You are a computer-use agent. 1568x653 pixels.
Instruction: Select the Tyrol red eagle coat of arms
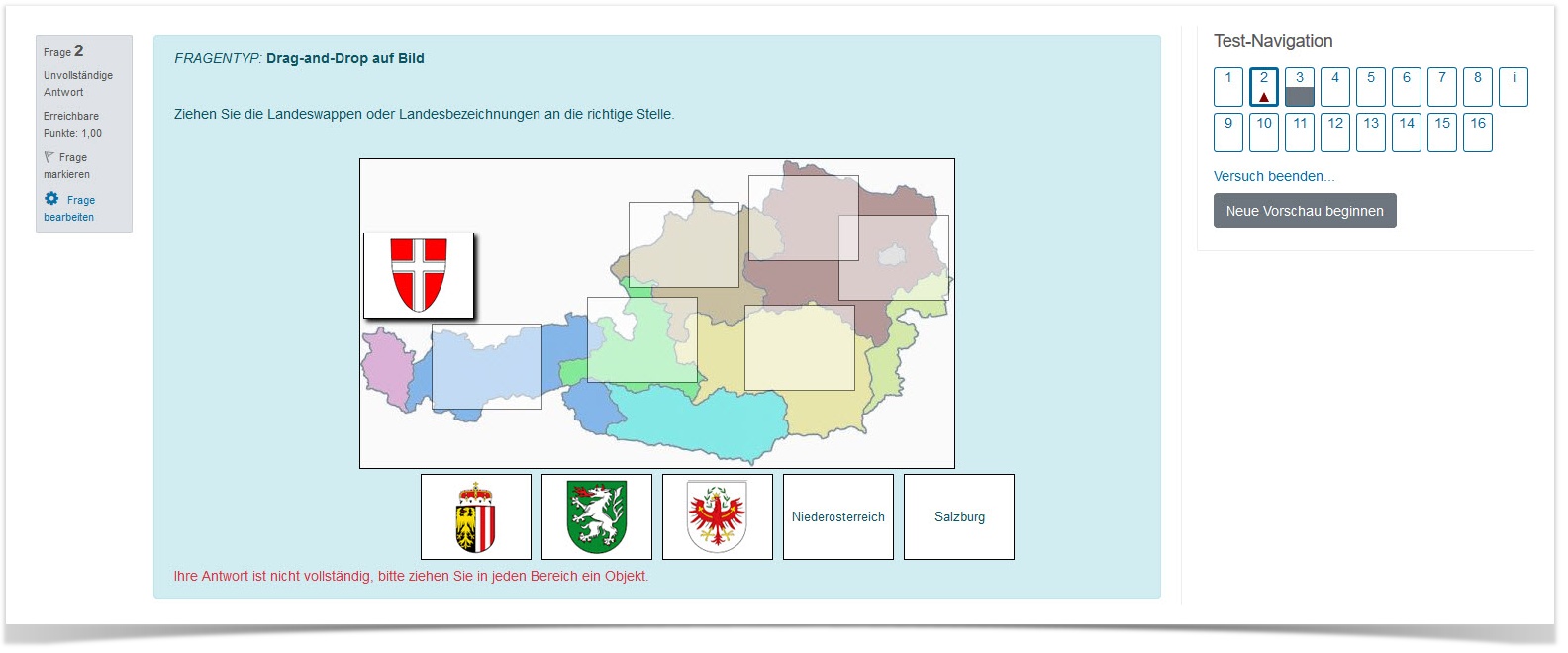click(718, 516)
